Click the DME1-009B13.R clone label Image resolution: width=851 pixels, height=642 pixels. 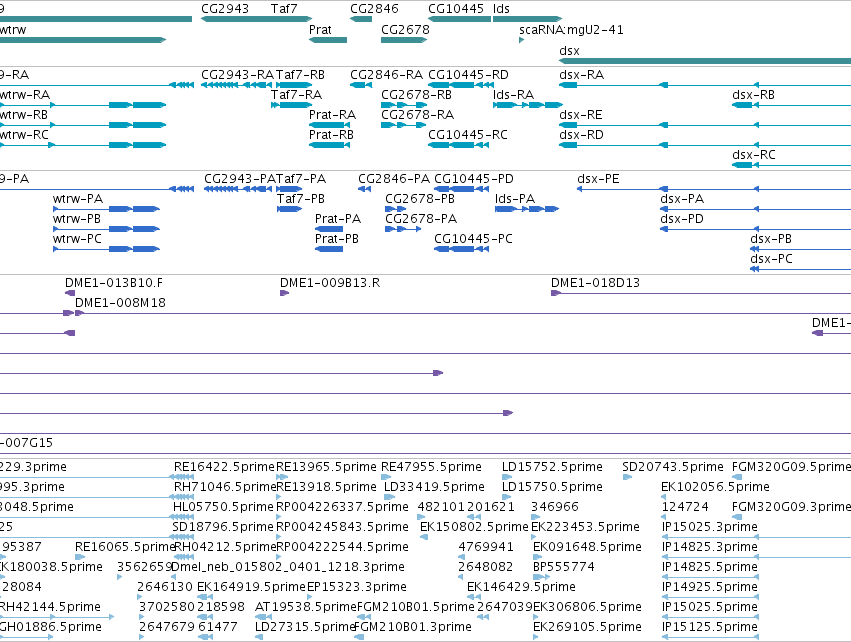(330, 283)
